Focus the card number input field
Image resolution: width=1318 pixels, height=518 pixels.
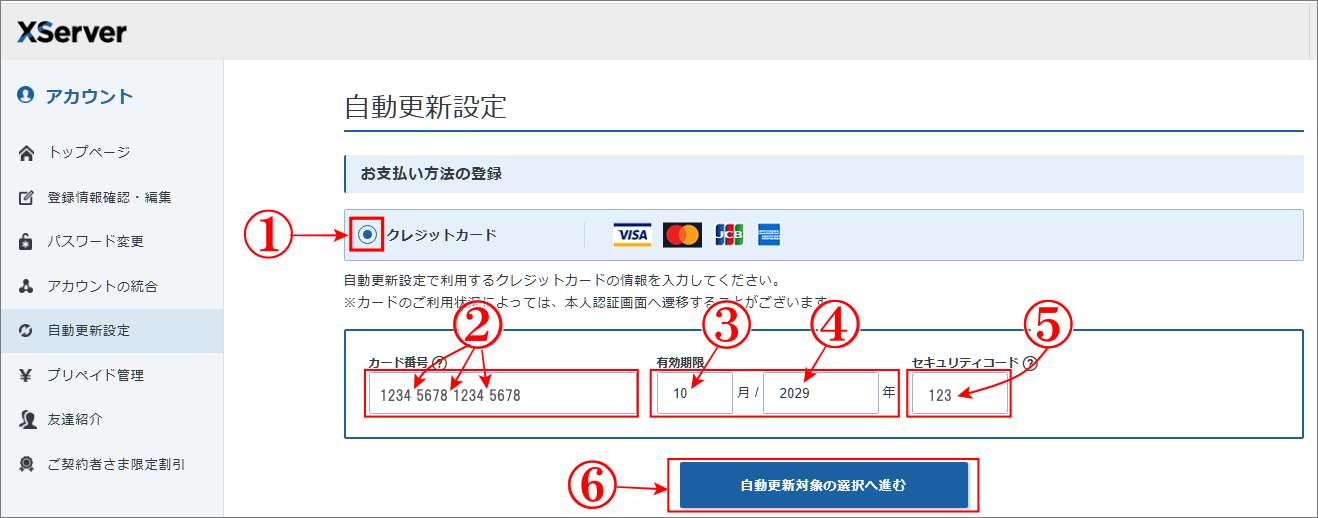[x=501, y=394]
